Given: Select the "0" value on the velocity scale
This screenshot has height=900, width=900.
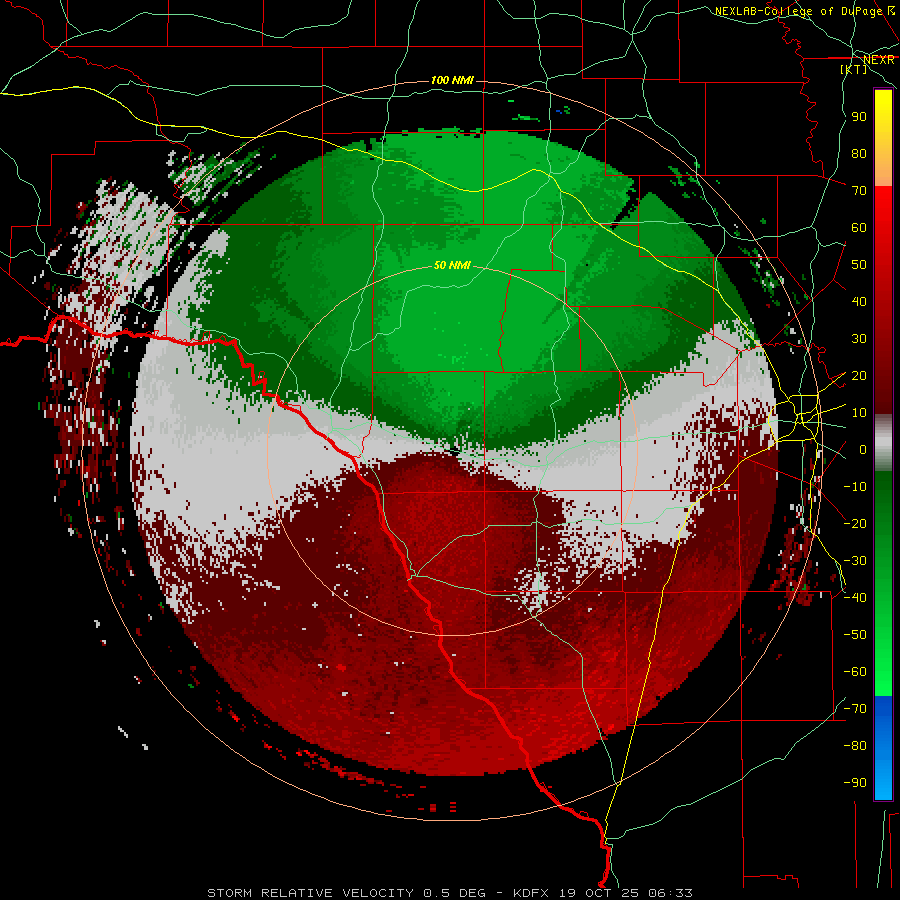Looking at the screenshot, I should click(863, 450).
